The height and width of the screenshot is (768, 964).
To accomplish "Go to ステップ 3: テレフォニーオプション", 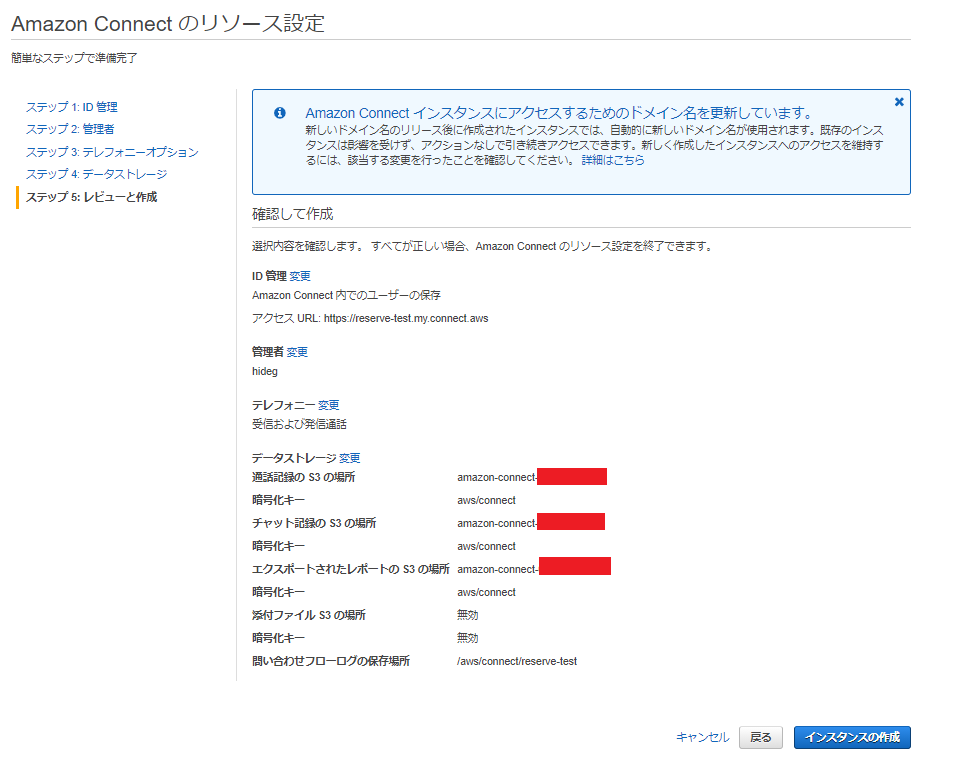I will (x=112, y=152).
